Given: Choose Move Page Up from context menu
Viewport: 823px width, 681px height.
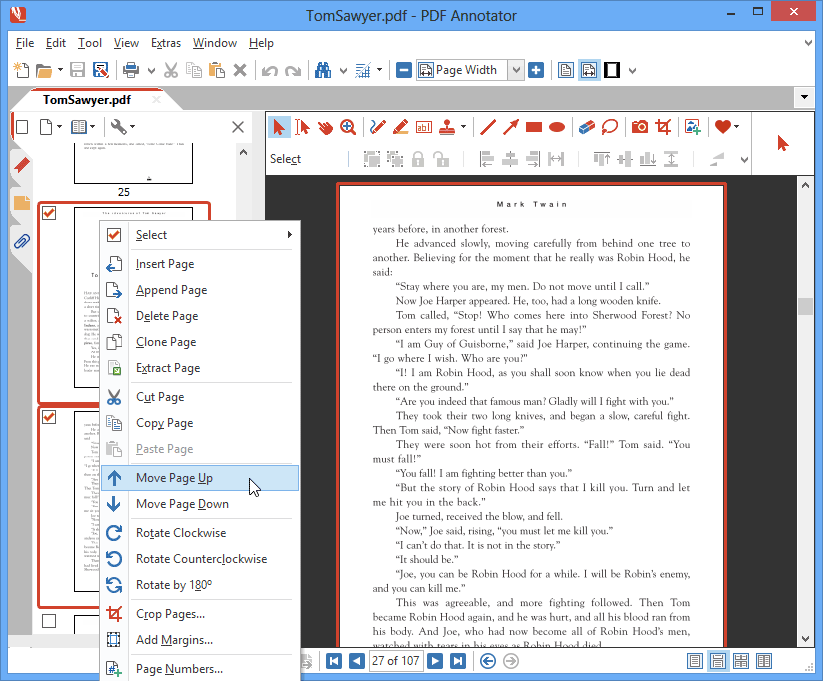Looking at the screenshot, I should 200,478.
